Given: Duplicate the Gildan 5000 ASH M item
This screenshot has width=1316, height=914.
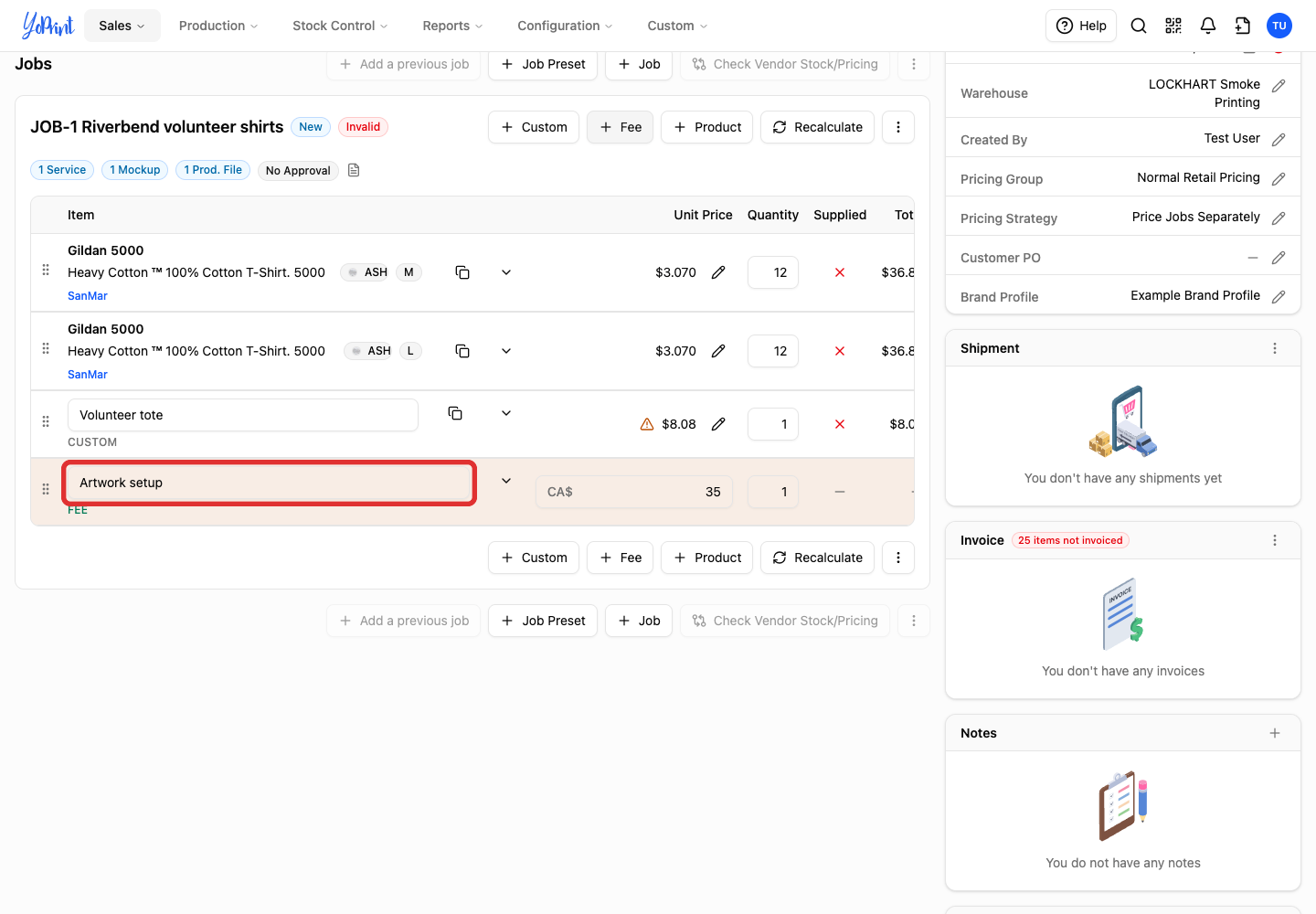Looking at the screenshot, I should tap(462, 272).
